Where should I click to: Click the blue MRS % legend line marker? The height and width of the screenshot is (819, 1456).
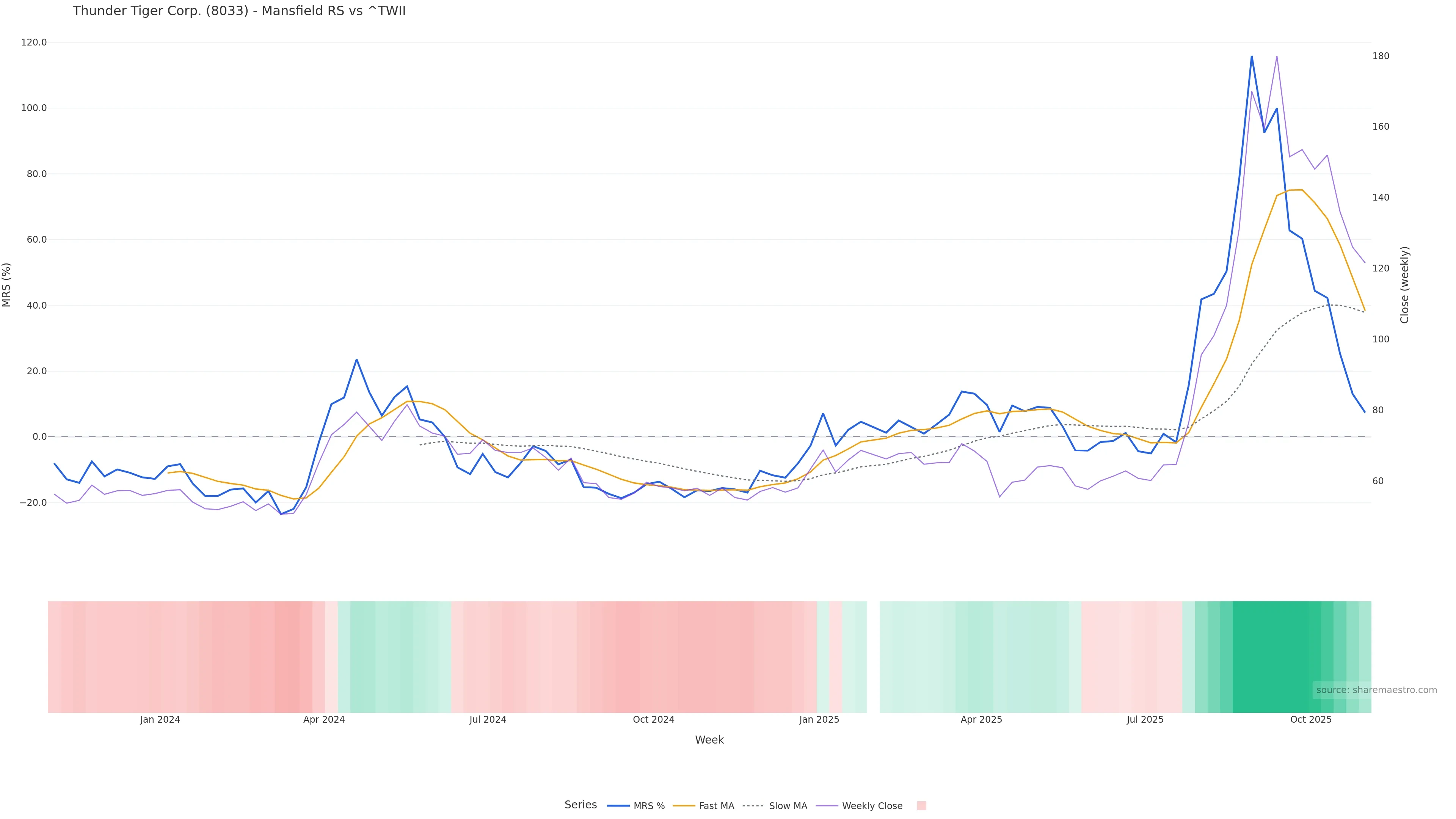[x=618, y=806]
